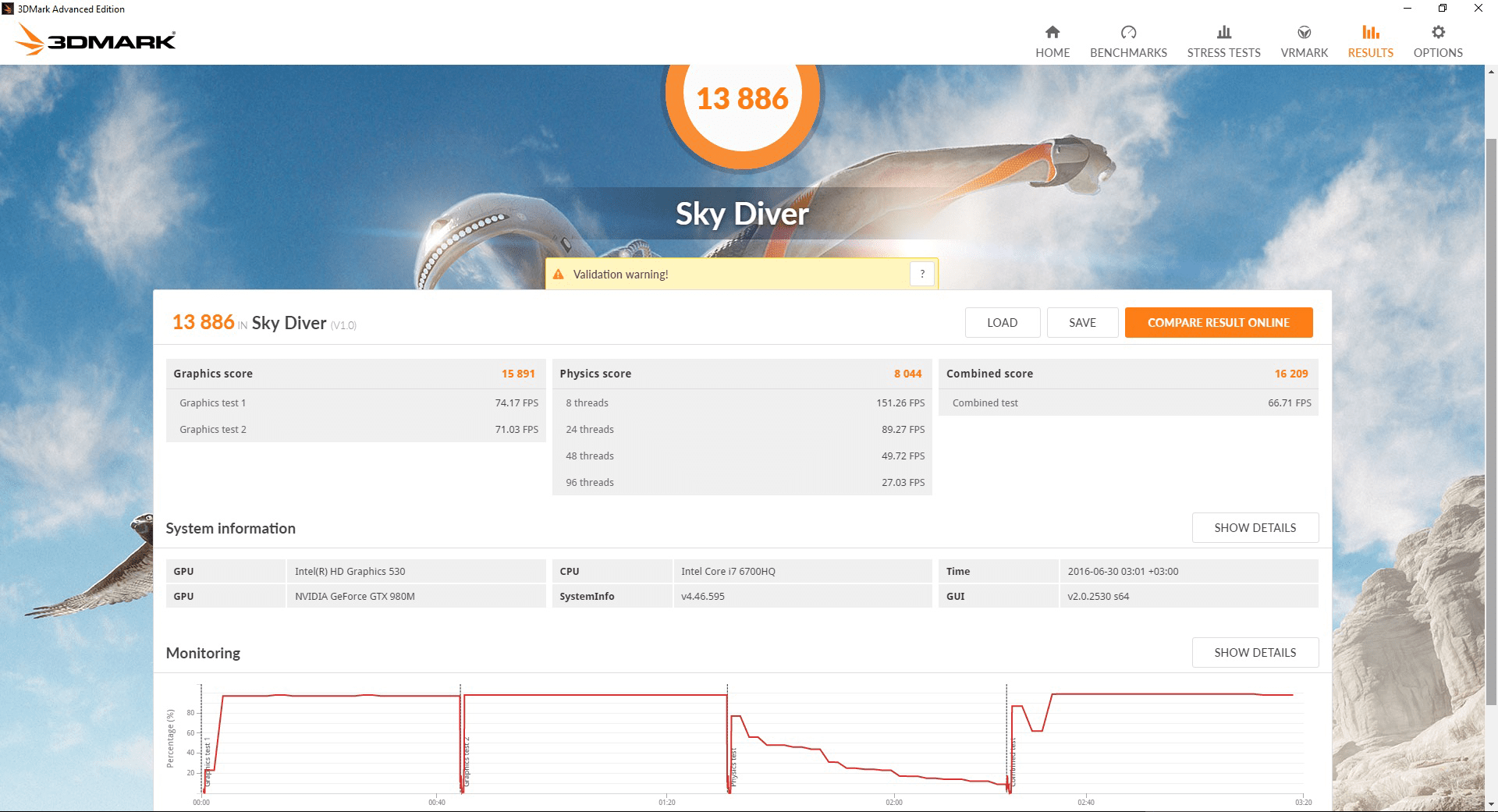Click the NVIDIA GeForce GTX 980M entry
This screenshot has width=1498, height=812.
[355, 596]
